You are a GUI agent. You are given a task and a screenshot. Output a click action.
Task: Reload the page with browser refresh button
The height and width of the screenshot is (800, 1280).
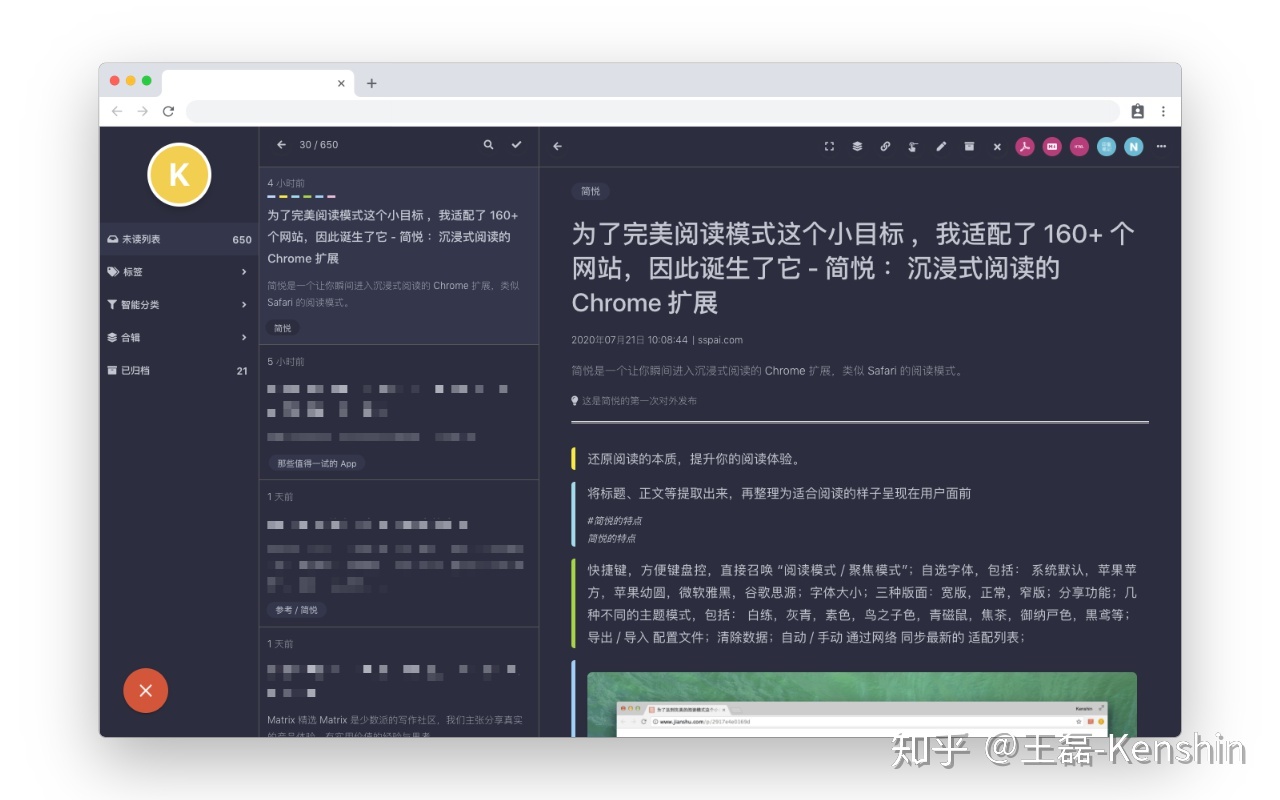(168, 111)
